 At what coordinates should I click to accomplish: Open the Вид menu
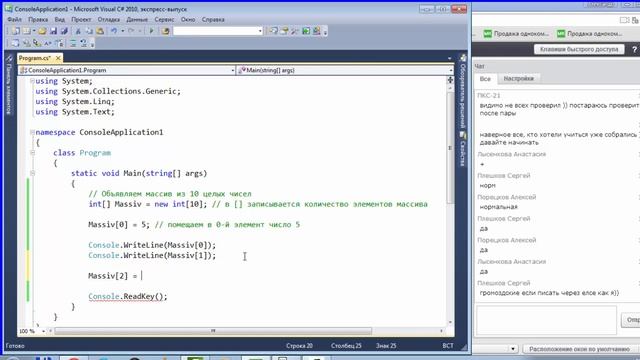click(x=60, y=20)
